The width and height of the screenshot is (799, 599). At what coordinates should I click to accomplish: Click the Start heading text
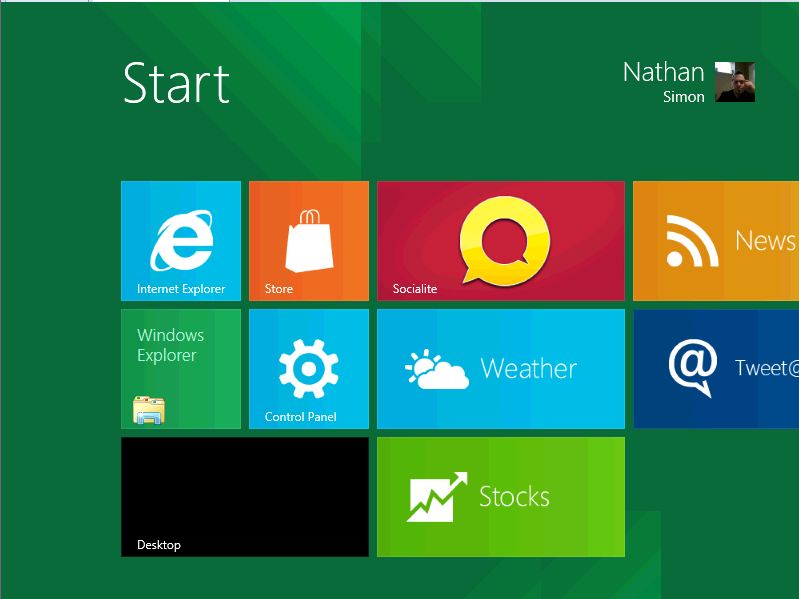tap(176, 84)
